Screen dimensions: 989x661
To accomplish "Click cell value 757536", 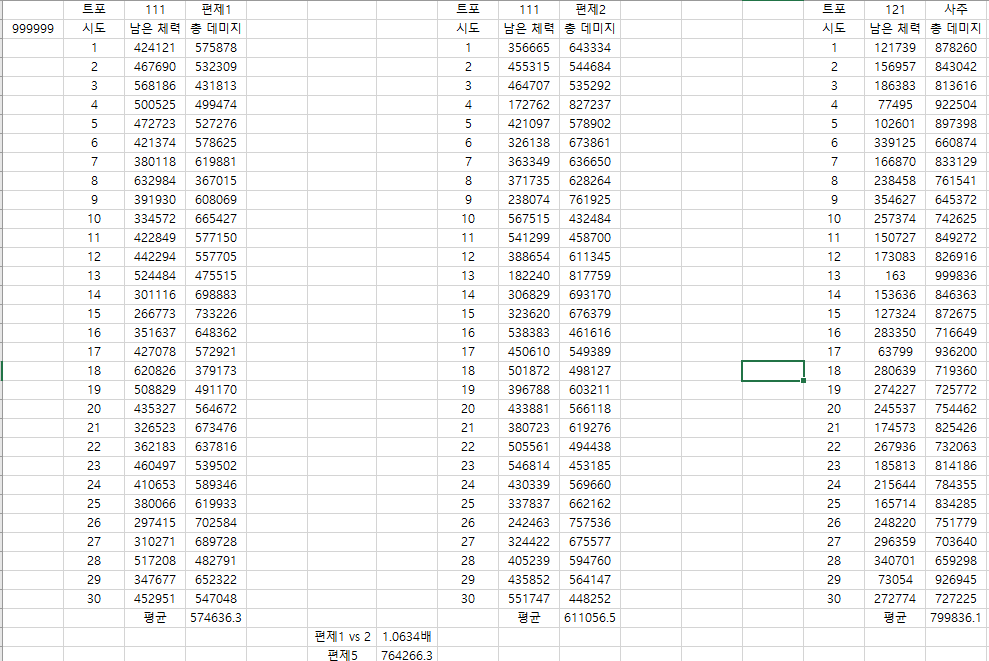I will tap(590, 522).
